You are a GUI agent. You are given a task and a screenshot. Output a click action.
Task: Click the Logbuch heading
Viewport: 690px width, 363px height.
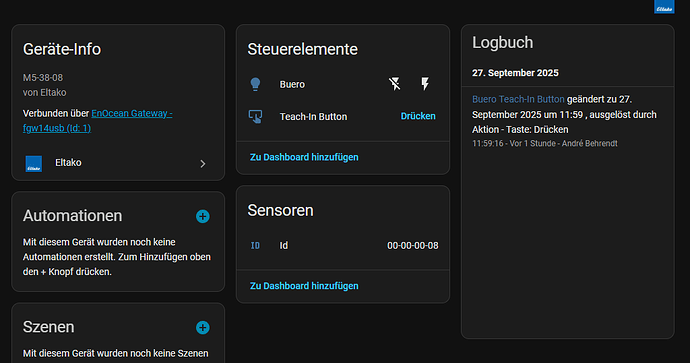coord(503,43)
